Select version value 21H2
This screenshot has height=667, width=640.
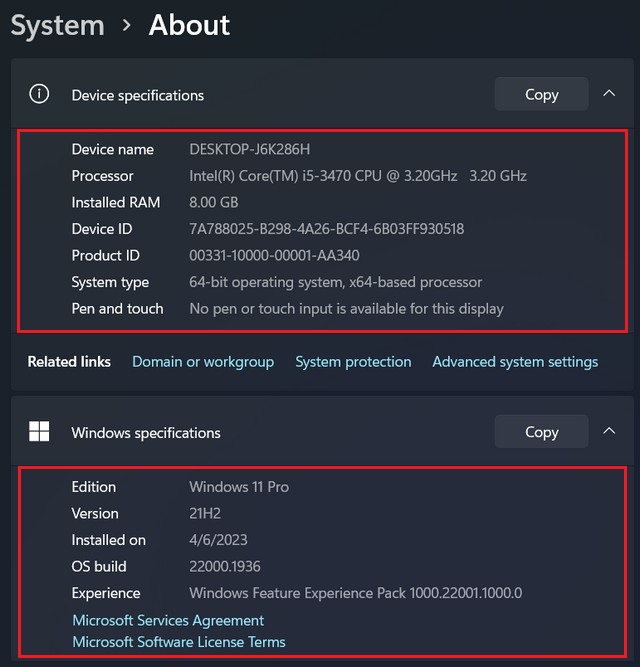coord(205,513)
